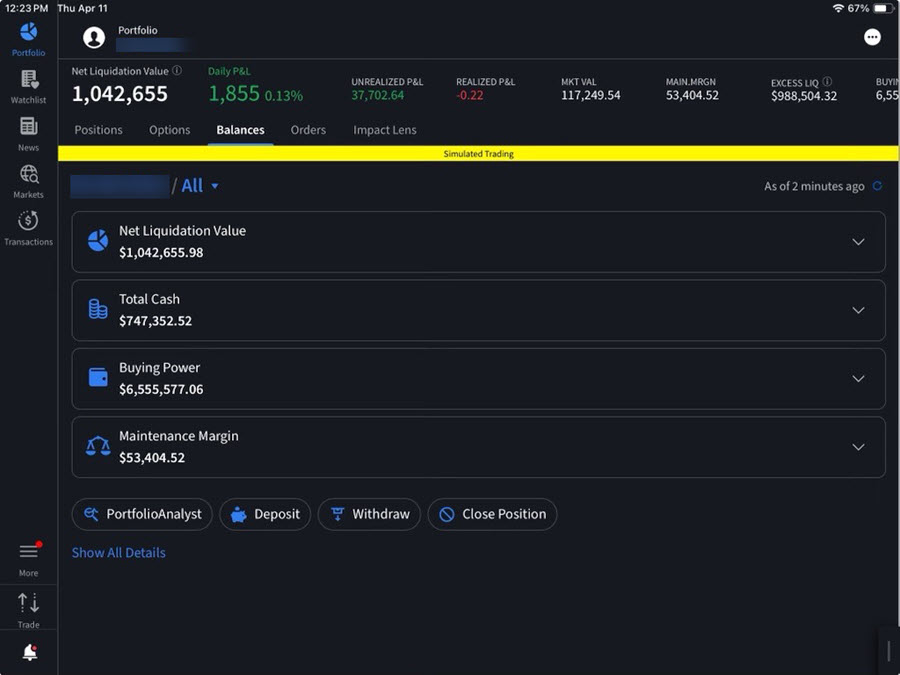This screenshot has height=675, width=900.
Task: Tap pie chart icon in Net Liquidation card
Action: (98, 241)
